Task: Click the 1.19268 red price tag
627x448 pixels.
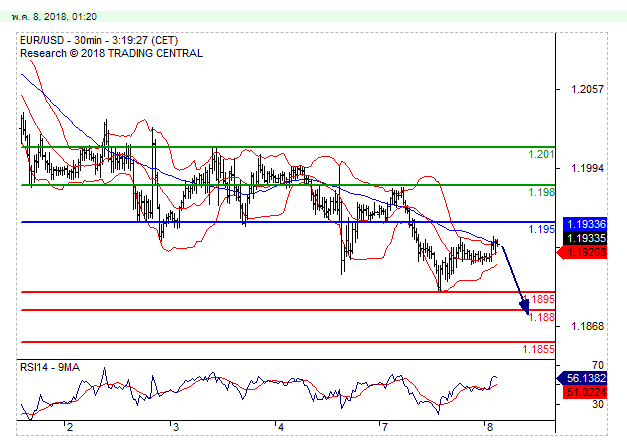Action: coord(585,253)
